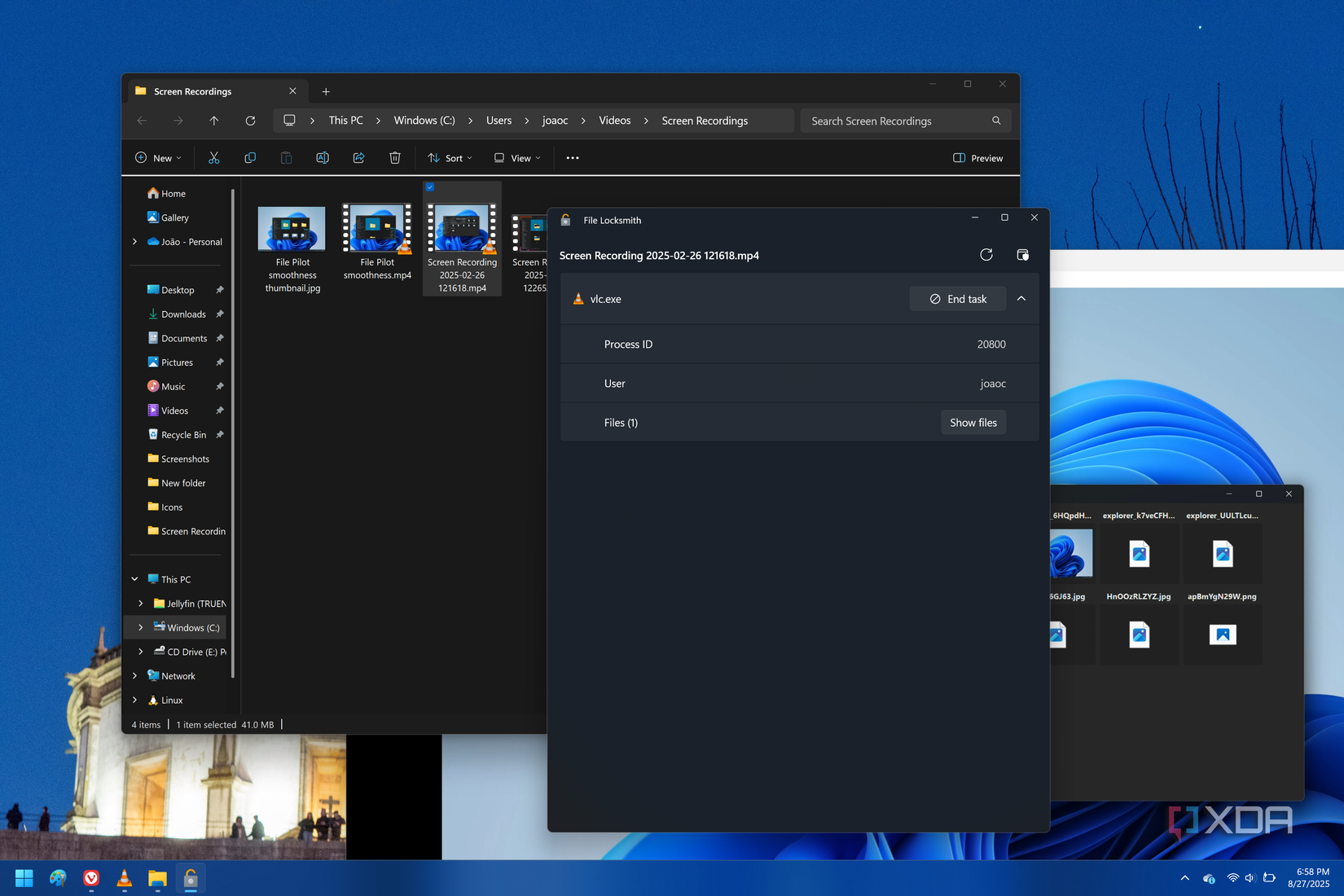Restart File Locksmith as administrator

pos(1022,254)
